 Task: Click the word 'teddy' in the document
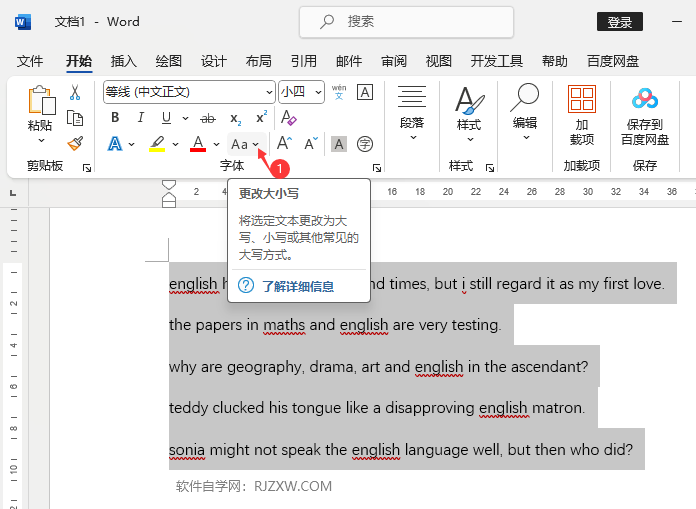coord(188,408)
